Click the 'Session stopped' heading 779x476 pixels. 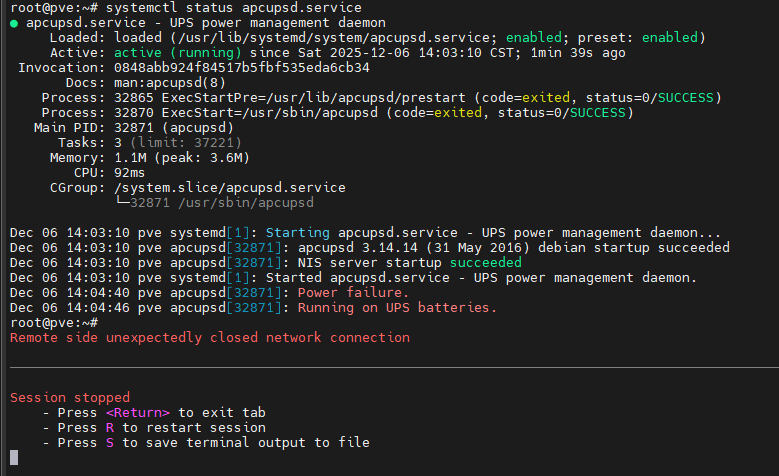tap(70, 397)
